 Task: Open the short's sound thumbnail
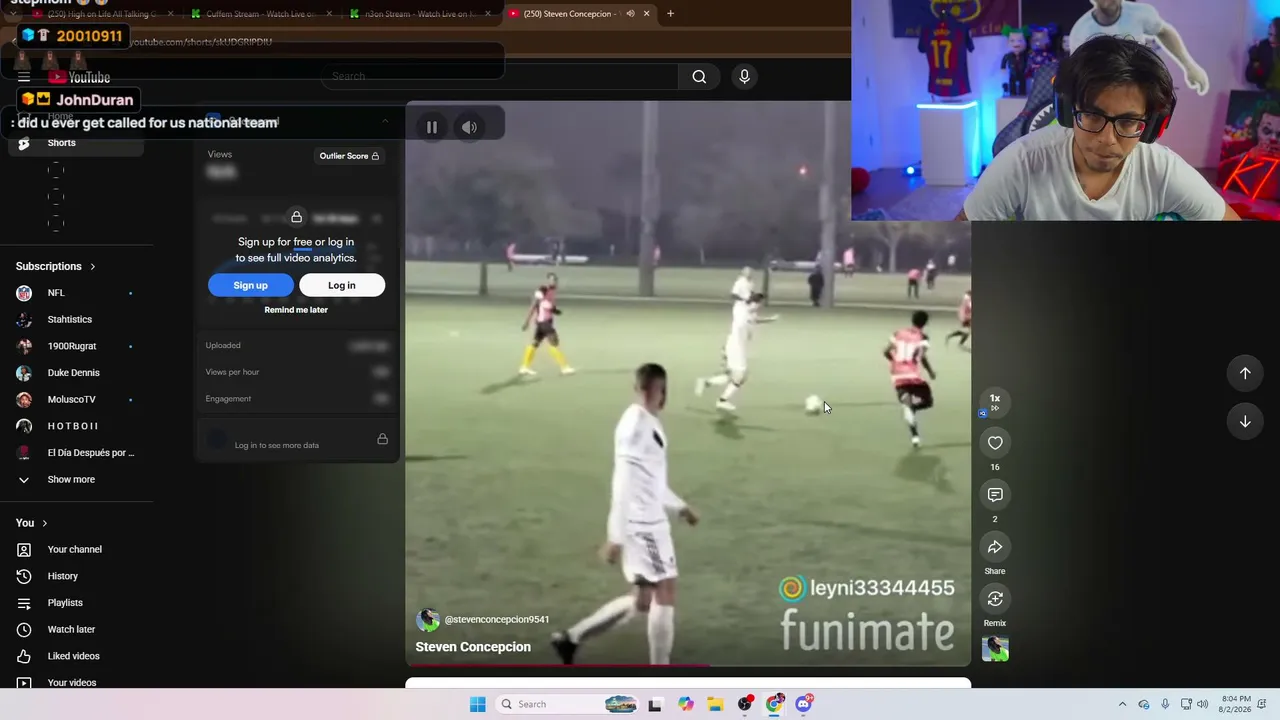pyautogui.click(x=995, y=649)
